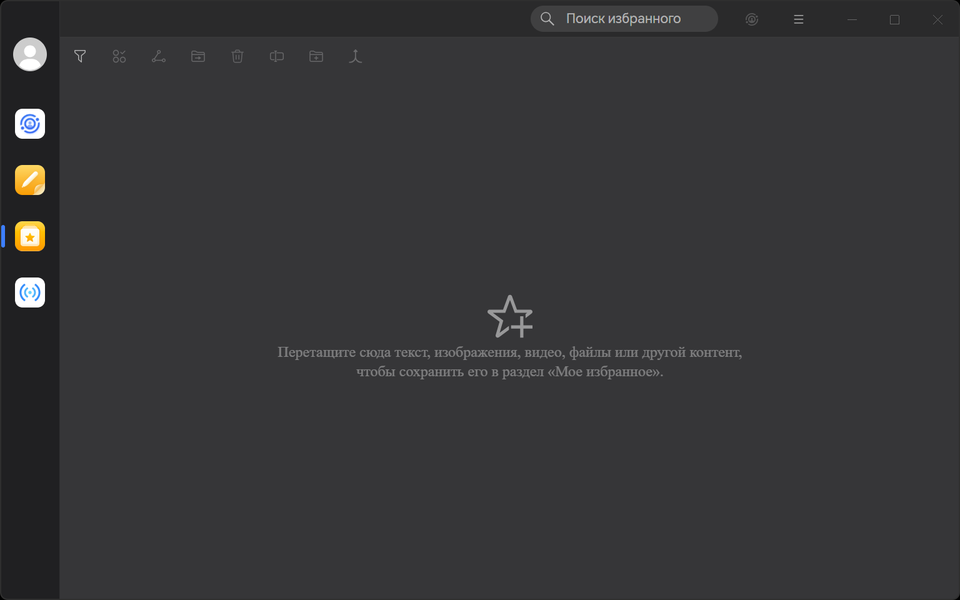Open the blue connected-devices sidebar icon
The width and height of the screenshot is (960, 600).
pos(30,124)
